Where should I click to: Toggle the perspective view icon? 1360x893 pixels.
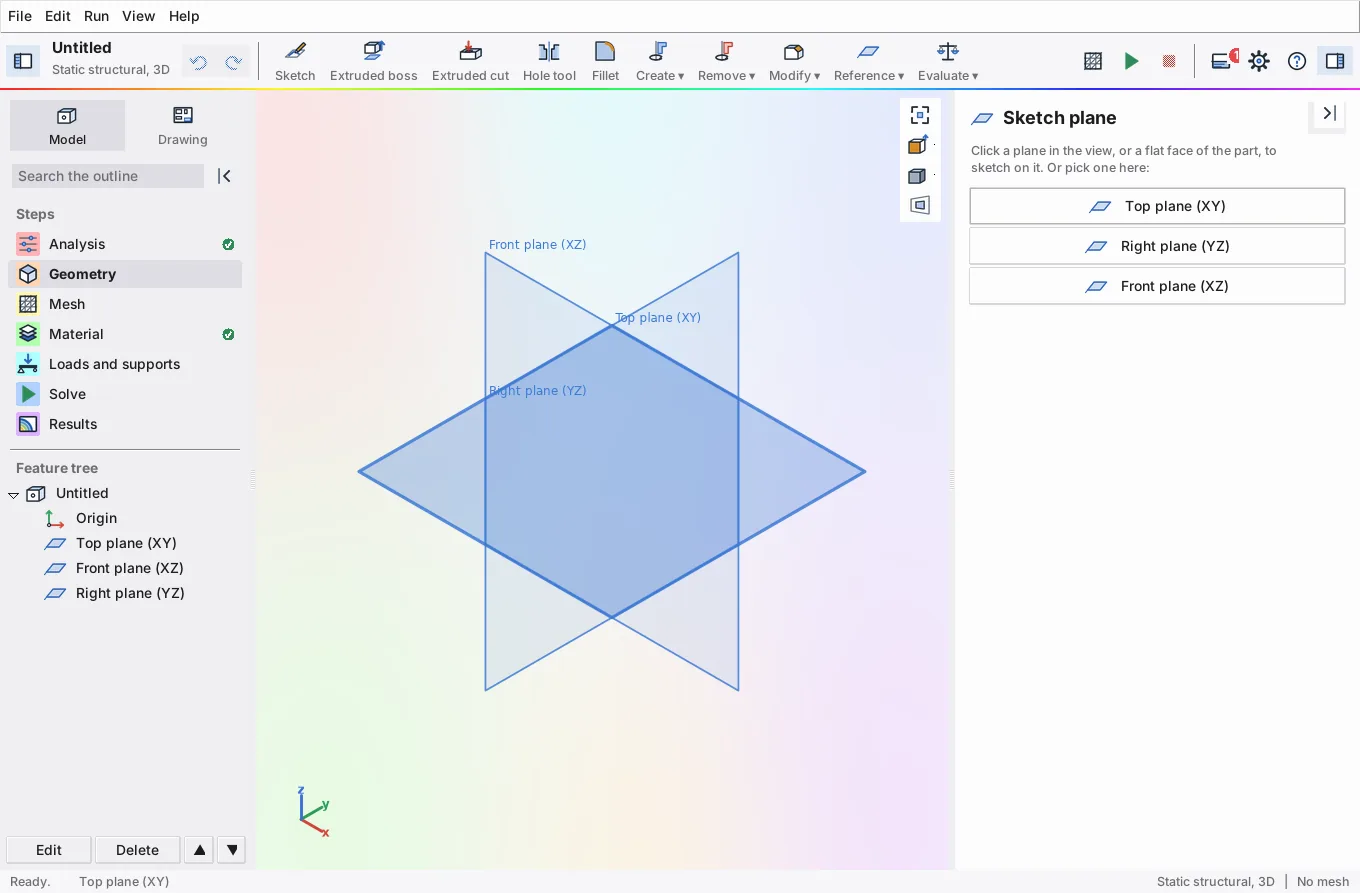click(x=920, y=205)
